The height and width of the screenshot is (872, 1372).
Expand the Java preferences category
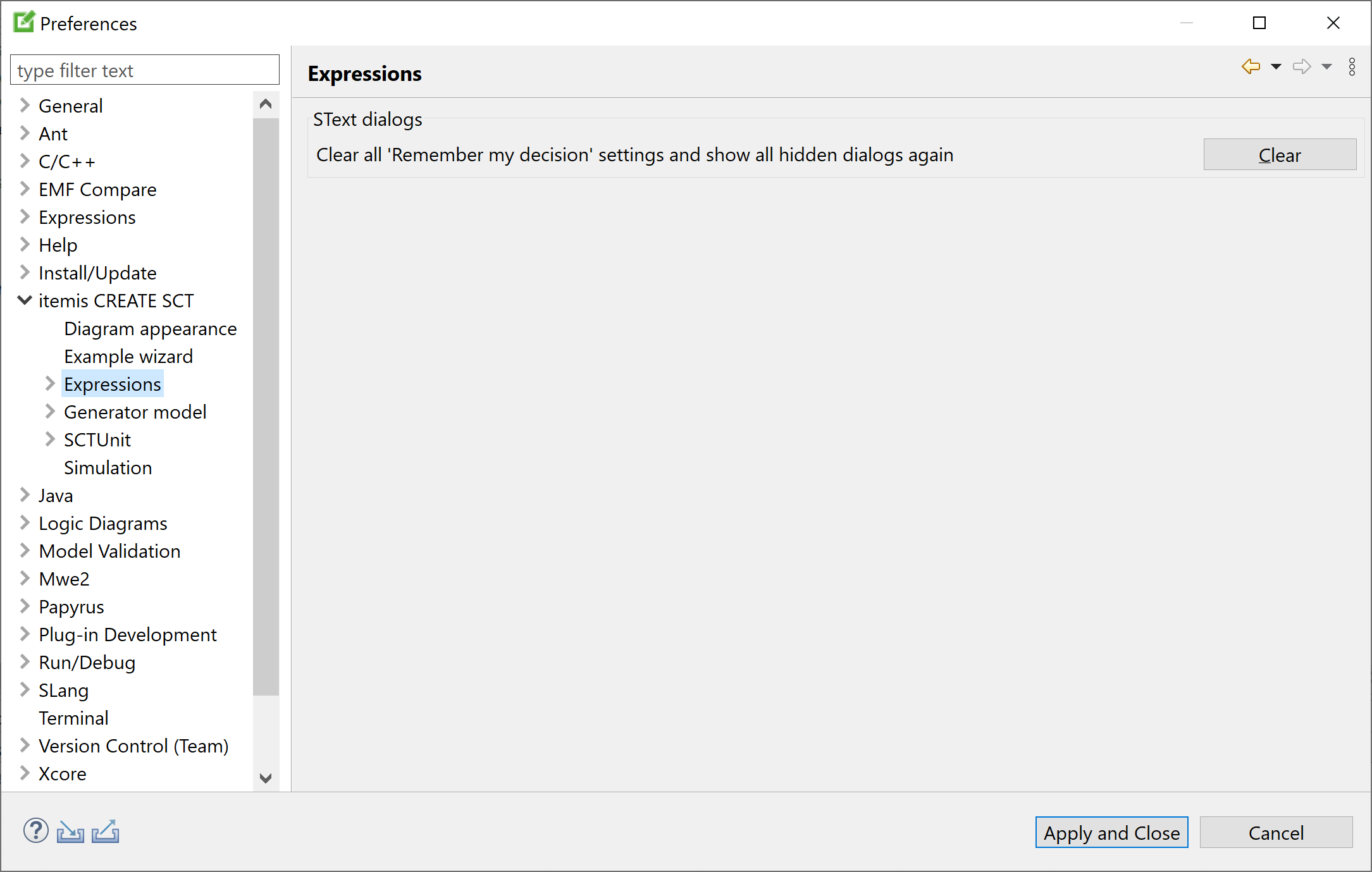pos(25,495)
